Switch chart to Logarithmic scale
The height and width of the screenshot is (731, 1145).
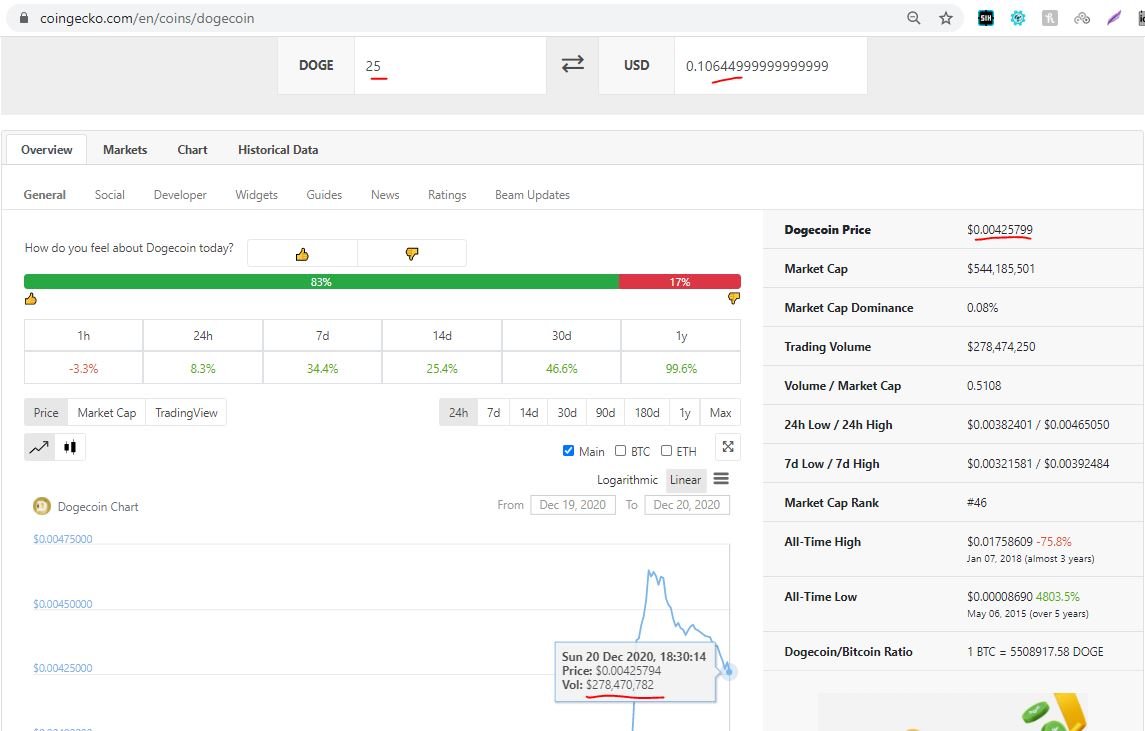point(628,480)
